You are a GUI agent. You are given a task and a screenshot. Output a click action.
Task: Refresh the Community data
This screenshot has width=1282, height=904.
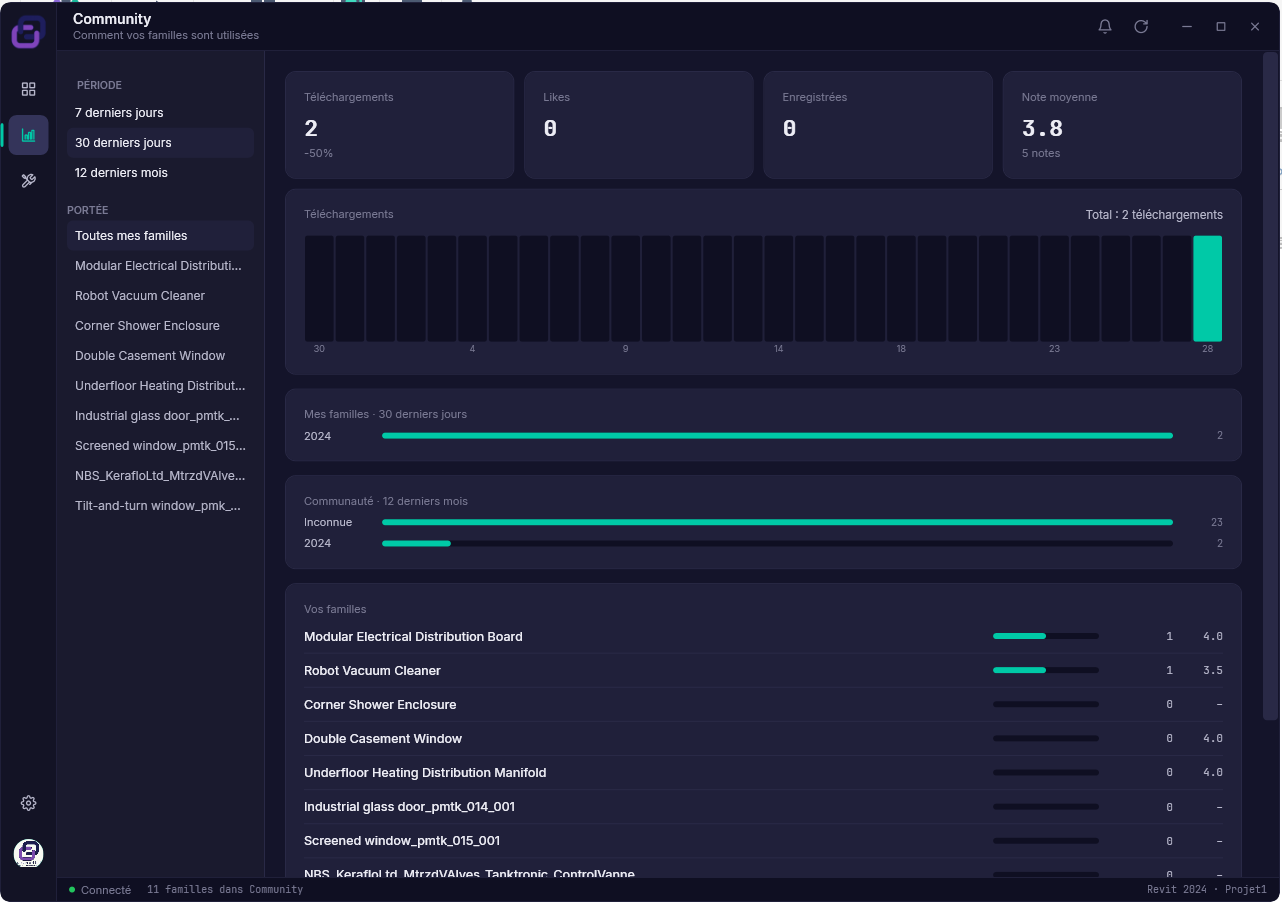1141,26
